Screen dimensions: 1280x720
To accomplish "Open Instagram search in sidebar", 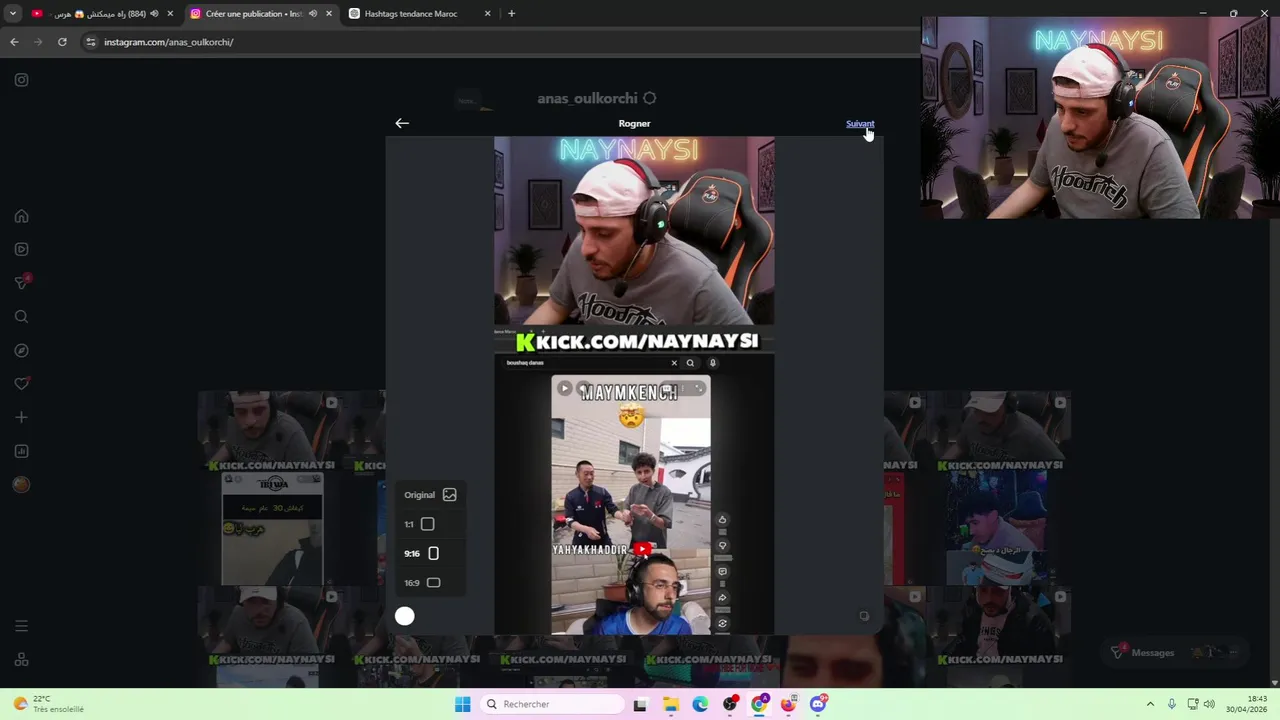I will coord(21,317).
